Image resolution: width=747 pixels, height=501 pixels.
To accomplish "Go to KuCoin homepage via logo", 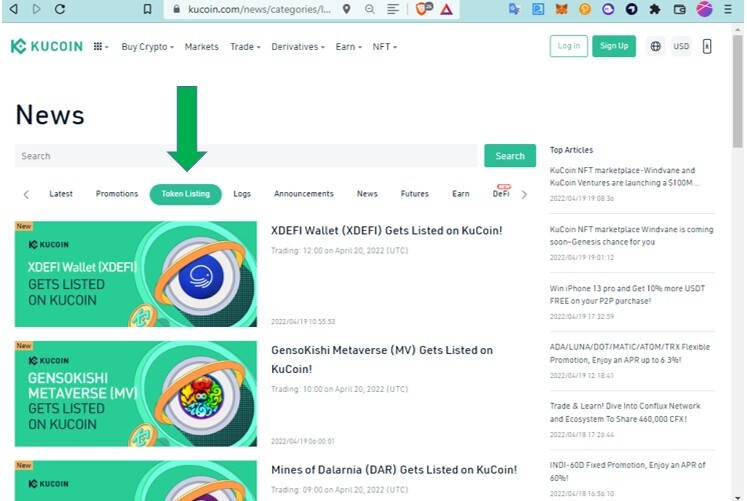I will click(x=47, y=46).
